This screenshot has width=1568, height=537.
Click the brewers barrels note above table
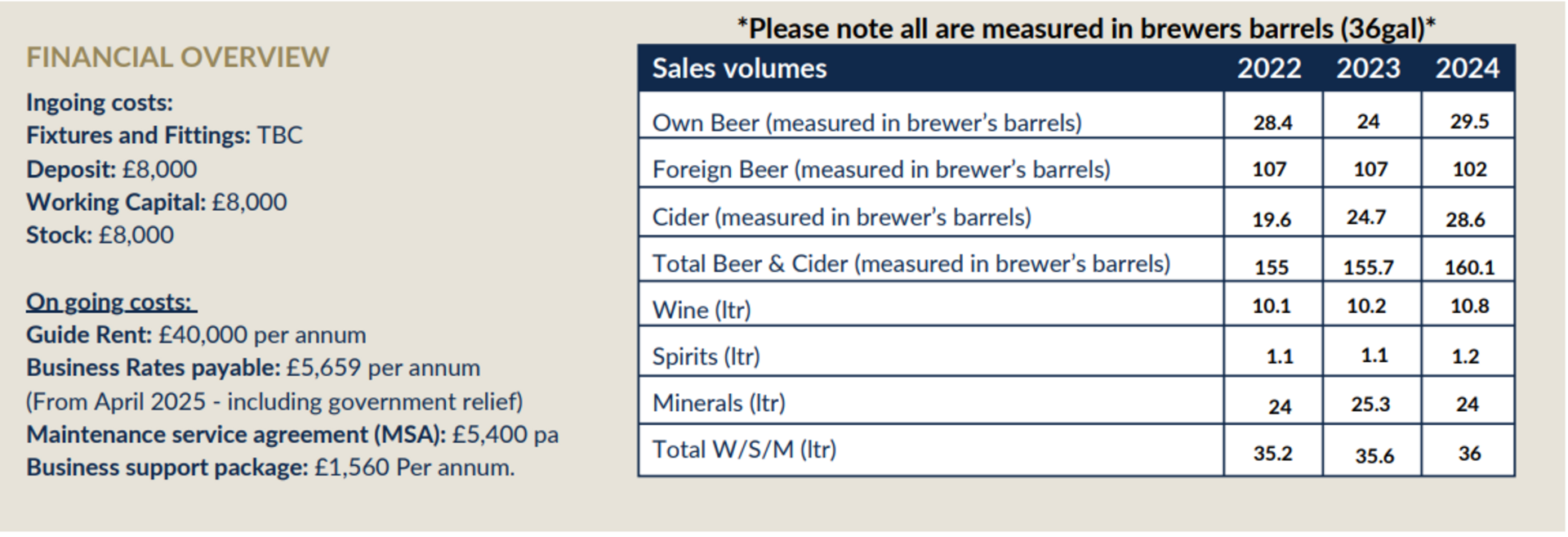(1086, 29)
